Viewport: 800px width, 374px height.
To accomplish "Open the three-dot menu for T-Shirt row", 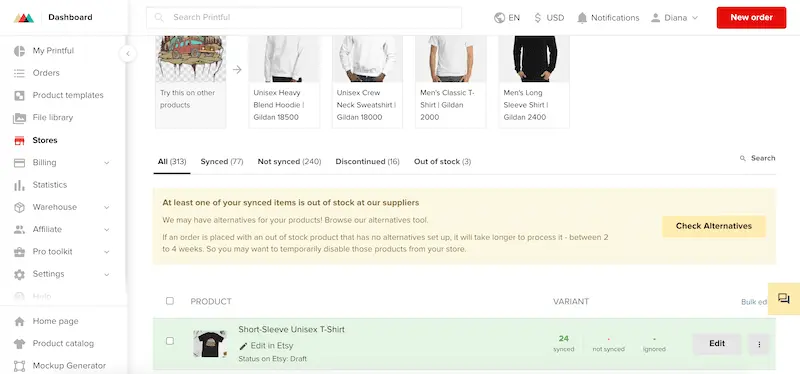I will (759, 344).
